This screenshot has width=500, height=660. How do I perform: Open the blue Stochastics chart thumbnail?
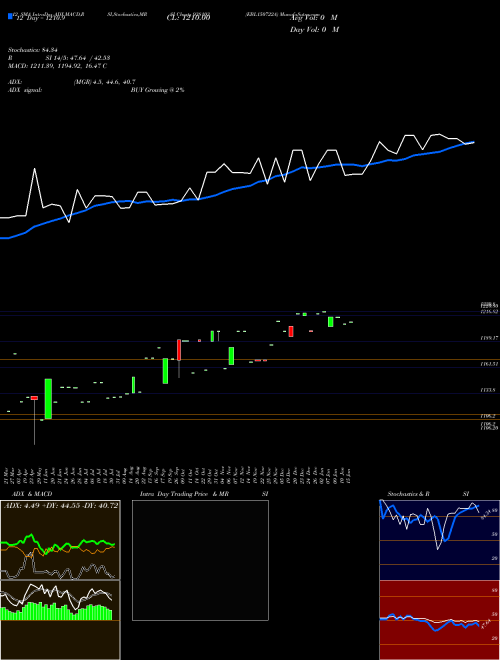tap(439, 540)
